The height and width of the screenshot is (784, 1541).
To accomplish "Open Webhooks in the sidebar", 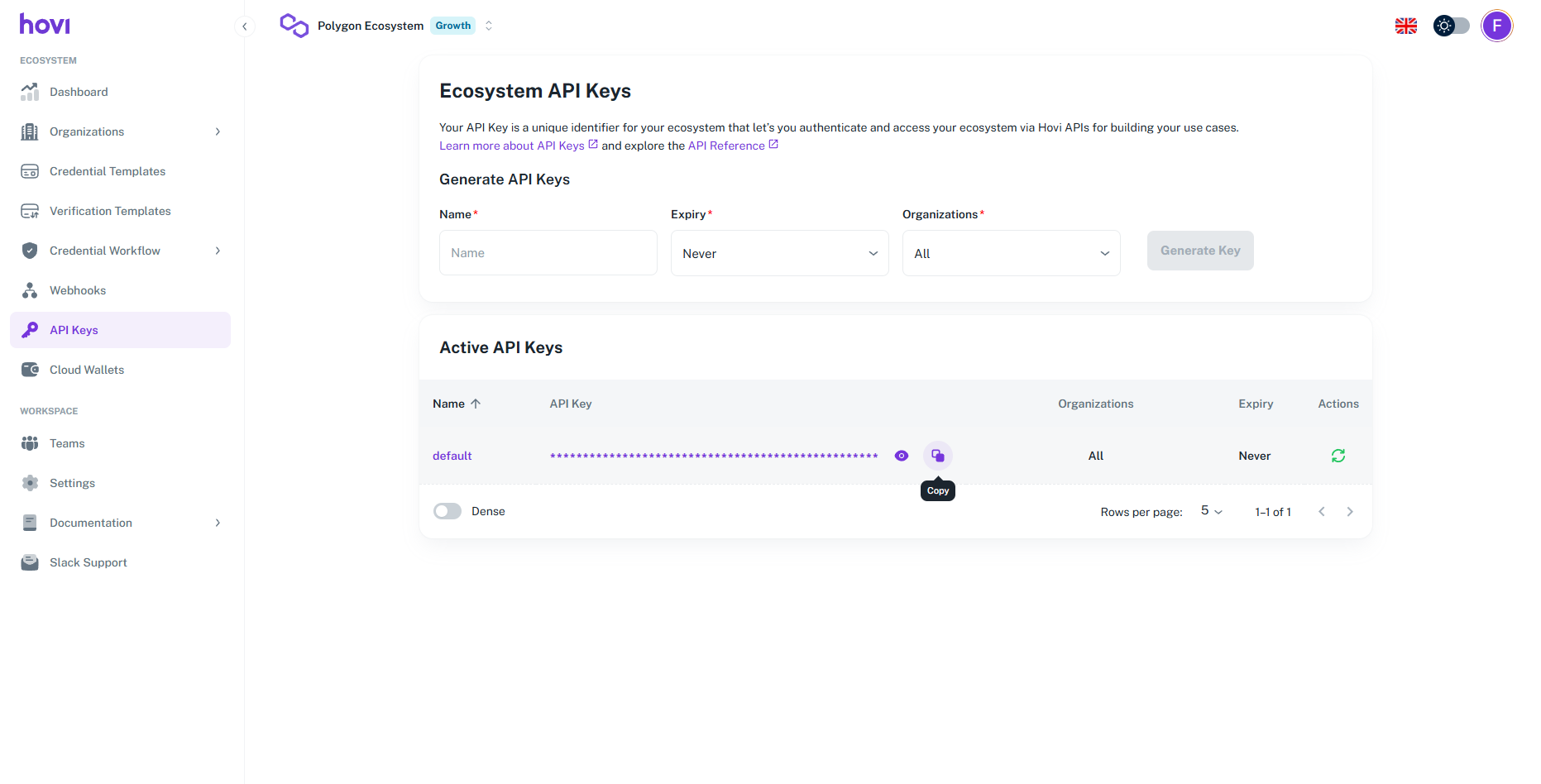I will click(x=78, y=290).
